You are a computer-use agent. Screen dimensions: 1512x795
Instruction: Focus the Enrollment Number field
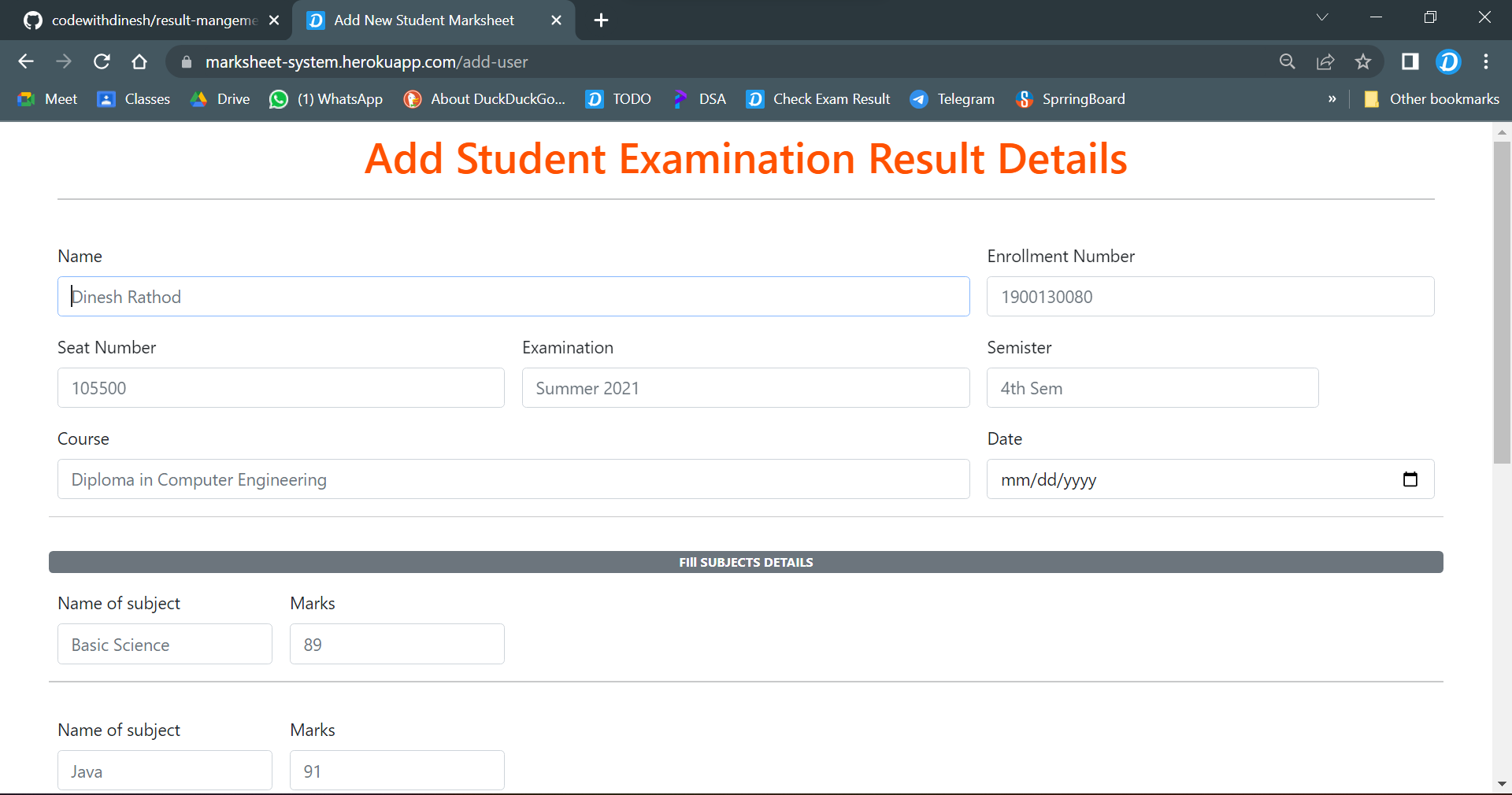[1210, 297]
